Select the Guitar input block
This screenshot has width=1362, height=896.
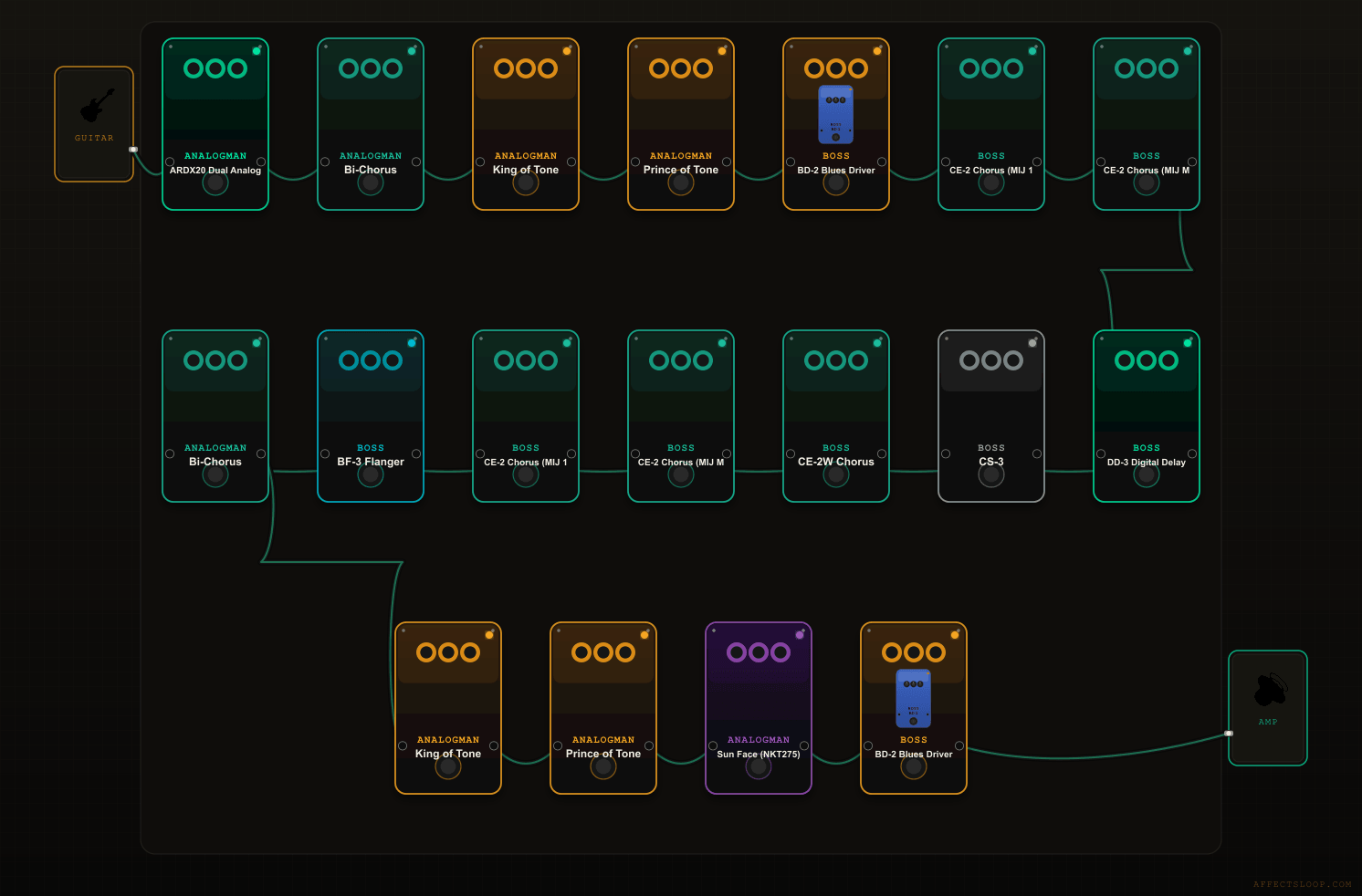tap(93, 123)
